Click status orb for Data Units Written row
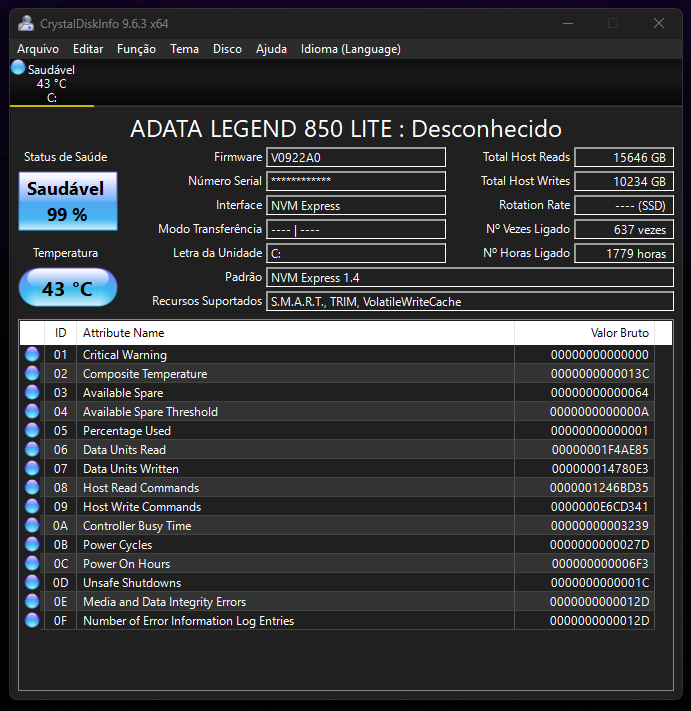Image resolution: width=691 pixels, height=711 pixels. [32, 468]
